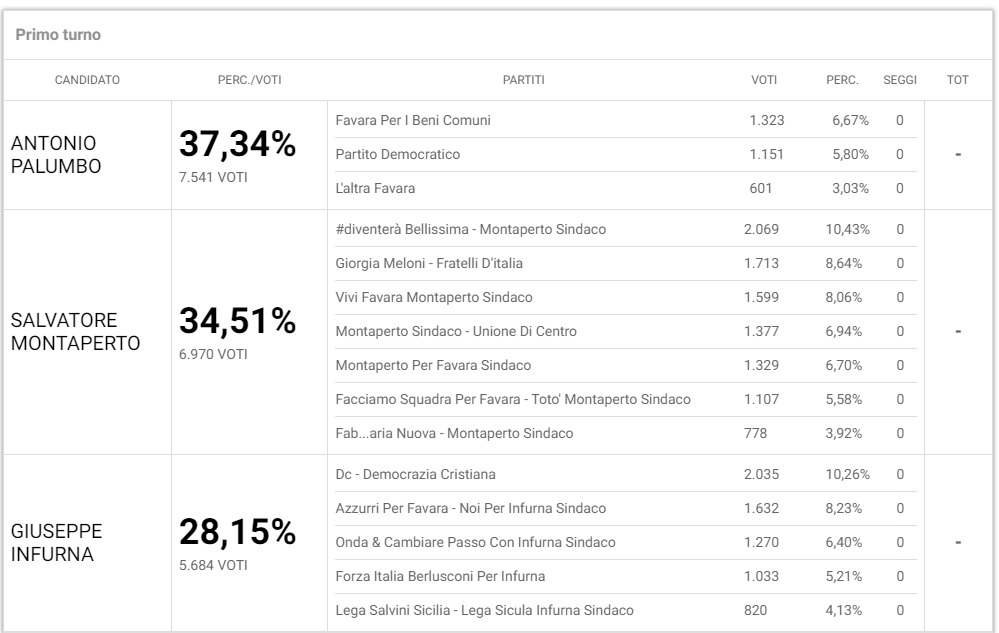The height and width of the screenshot is (633, 999).
Task: Select the Partito Democratico party row
Action: pos(626,154)
